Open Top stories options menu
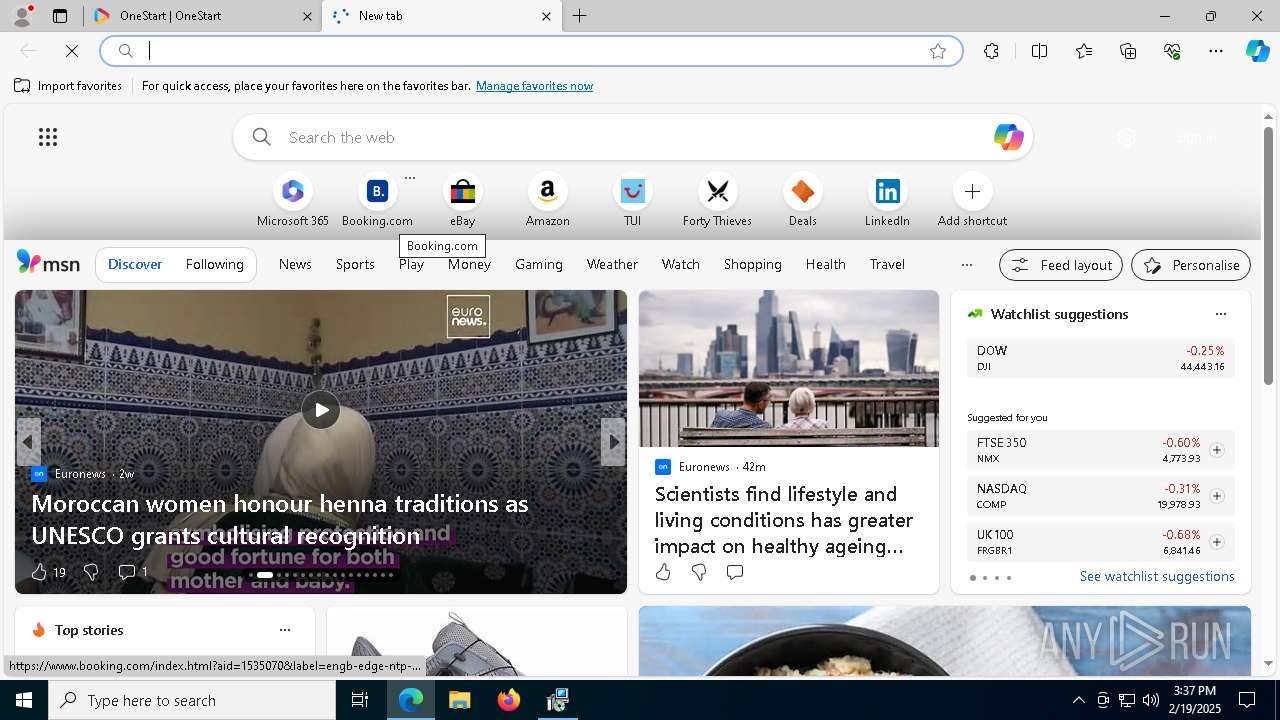Screen dimensions: 1280x720 (x=285, y=630)
